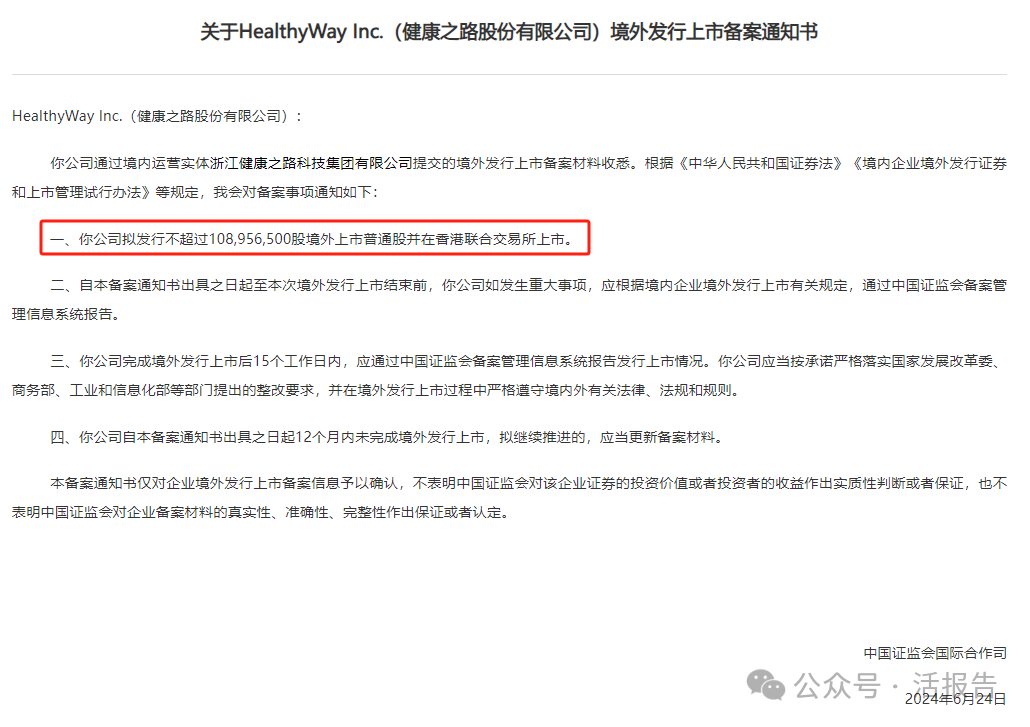Click the signature 中国证监会国际合作司
1030x727 pixels.
tap(935, 653)
